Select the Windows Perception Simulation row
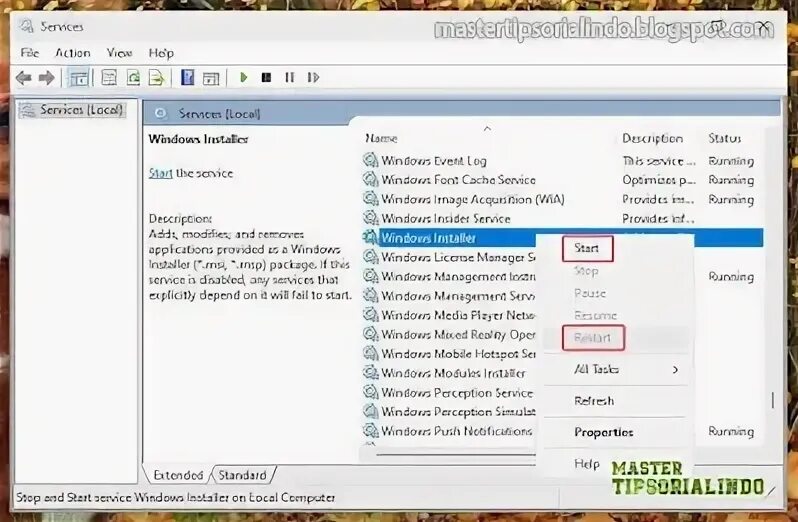Screen dimensions: 798x522 click(x=449, y=412)
